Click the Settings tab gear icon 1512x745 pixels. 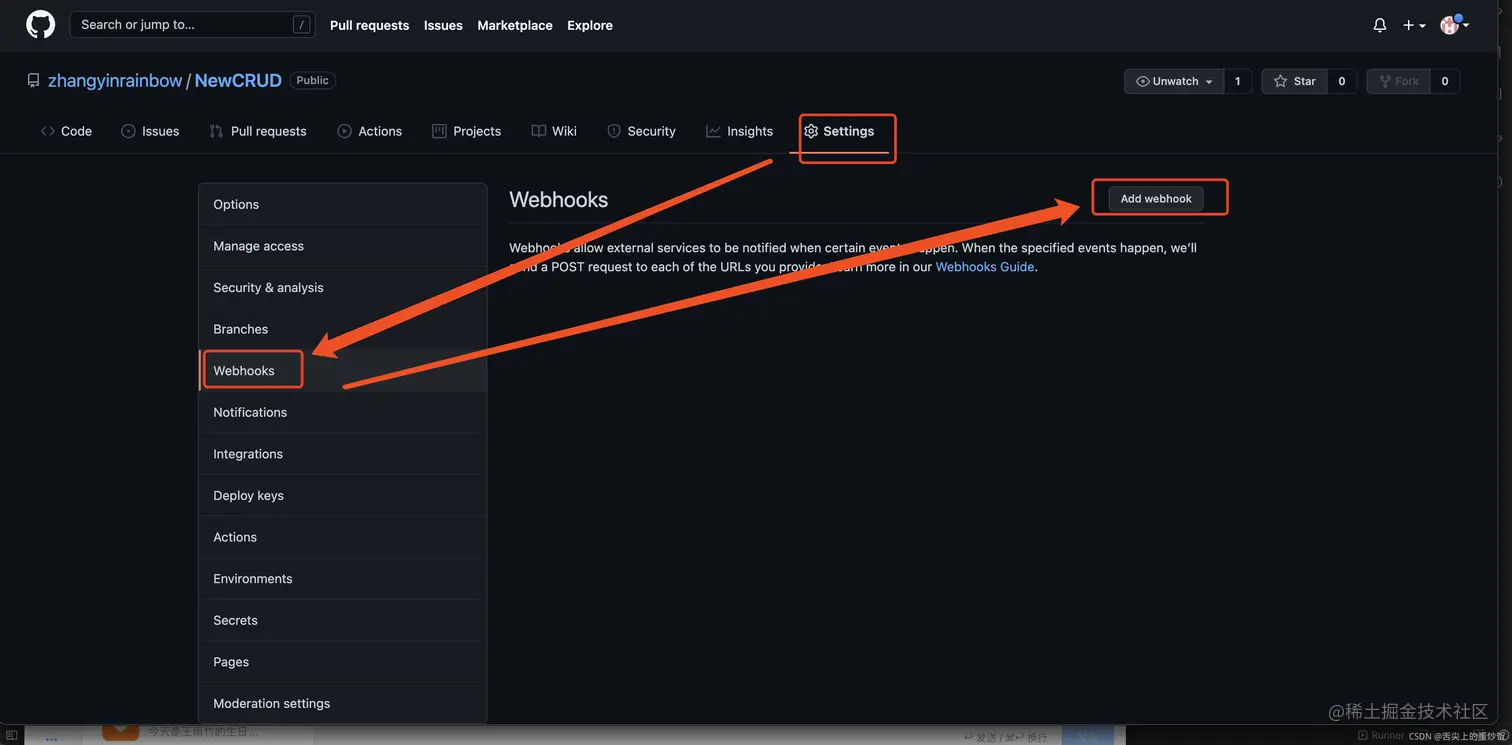(811, 131)
